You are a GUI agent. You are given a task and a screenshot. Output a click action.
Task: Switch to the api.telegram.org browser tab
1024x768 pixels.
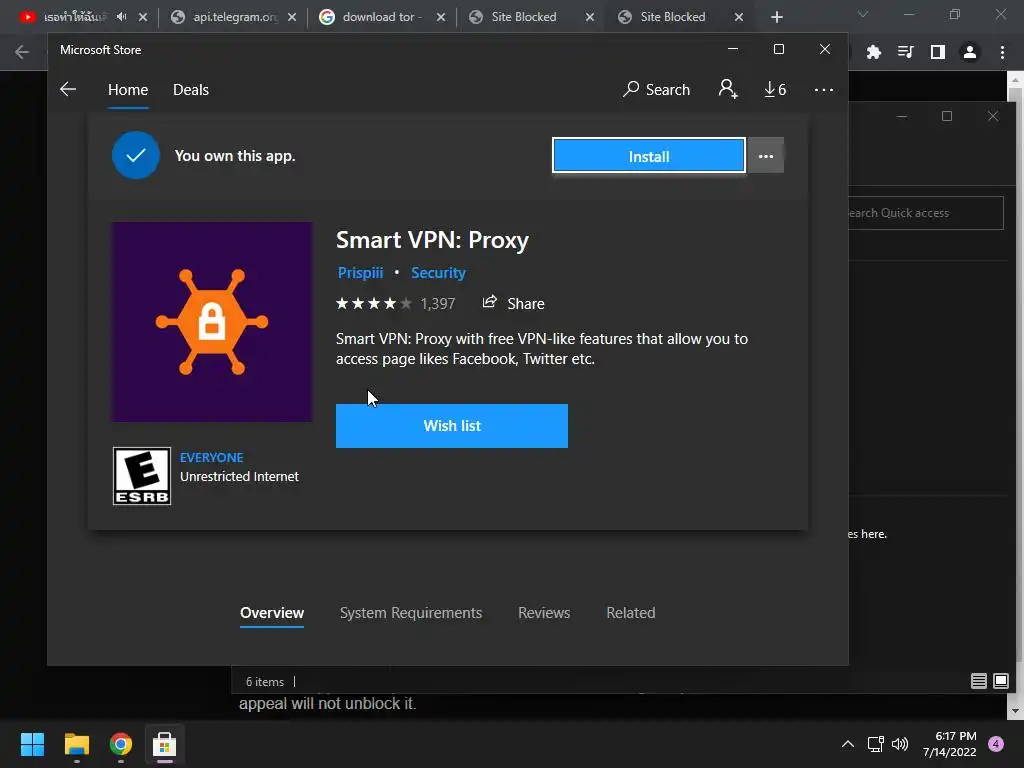tap(232, 17)
